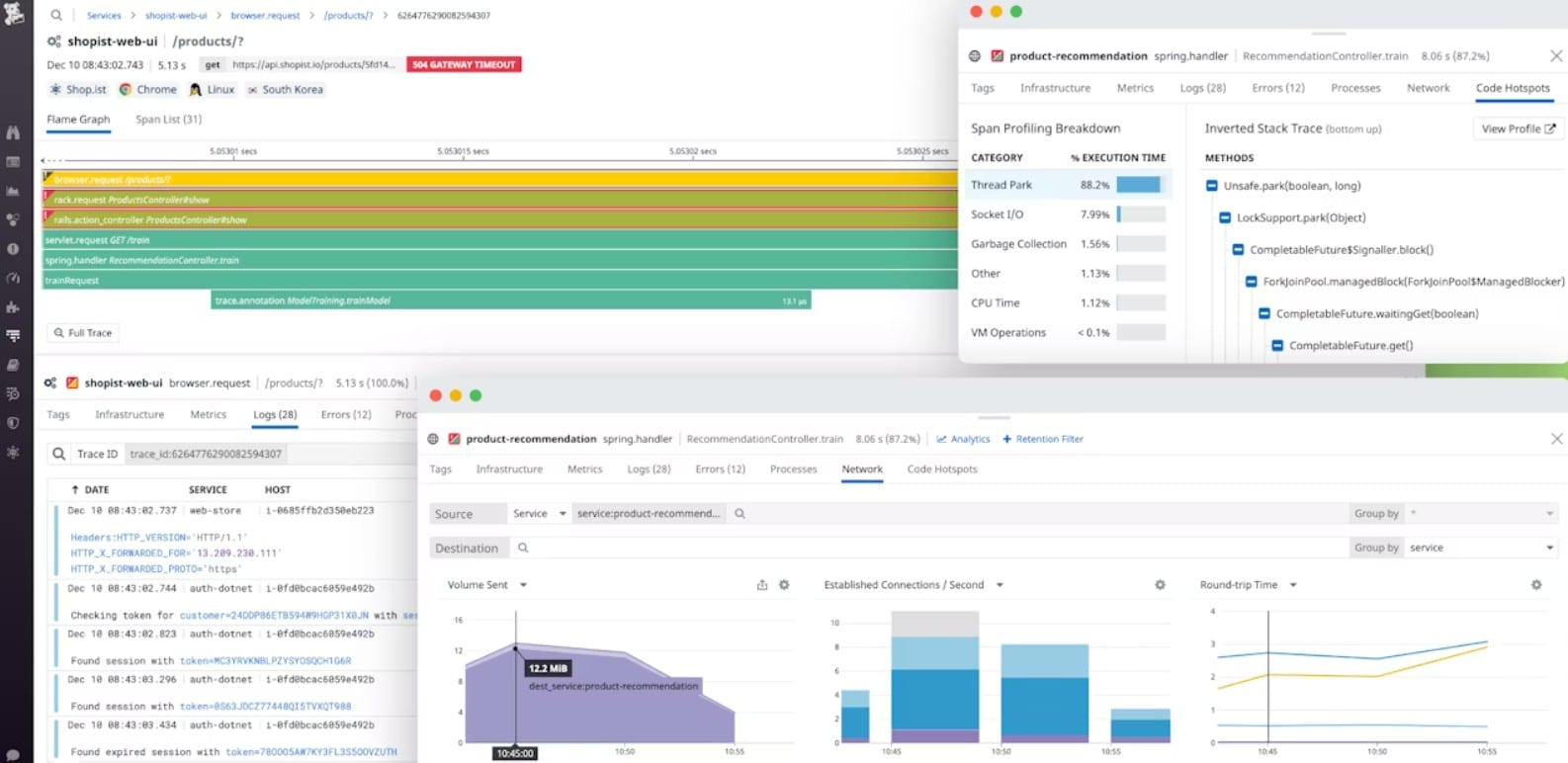
Task: Open Established Connections / Second dropdown
Action: 914,585
